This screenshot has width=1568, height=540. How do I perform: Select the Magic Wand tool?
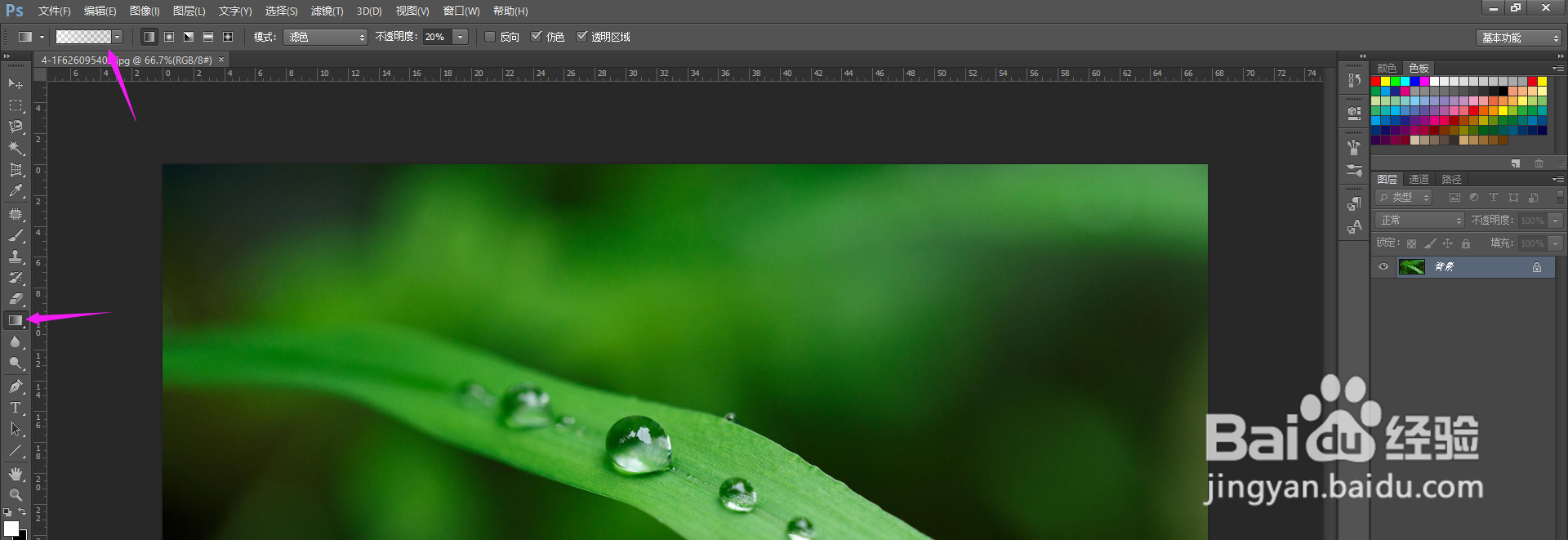pos(16,148)
